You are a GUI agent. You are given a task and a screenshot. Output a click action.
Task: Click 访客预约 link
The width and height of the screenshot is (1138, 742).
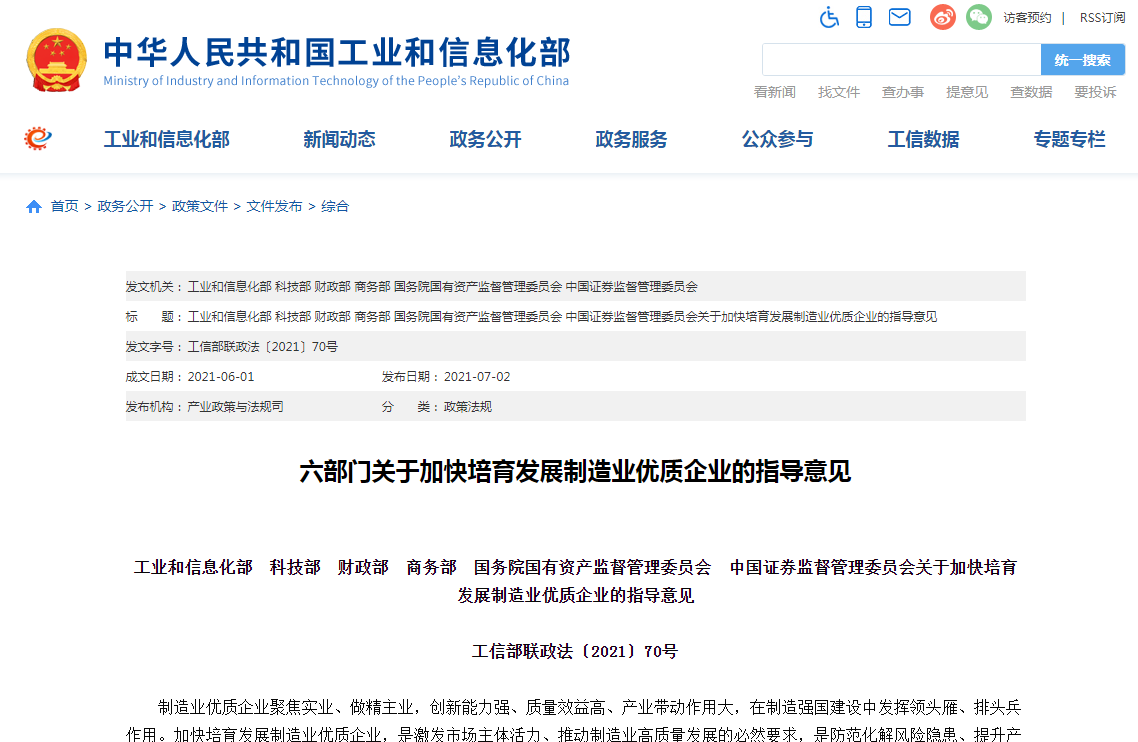click(1027, 17)
